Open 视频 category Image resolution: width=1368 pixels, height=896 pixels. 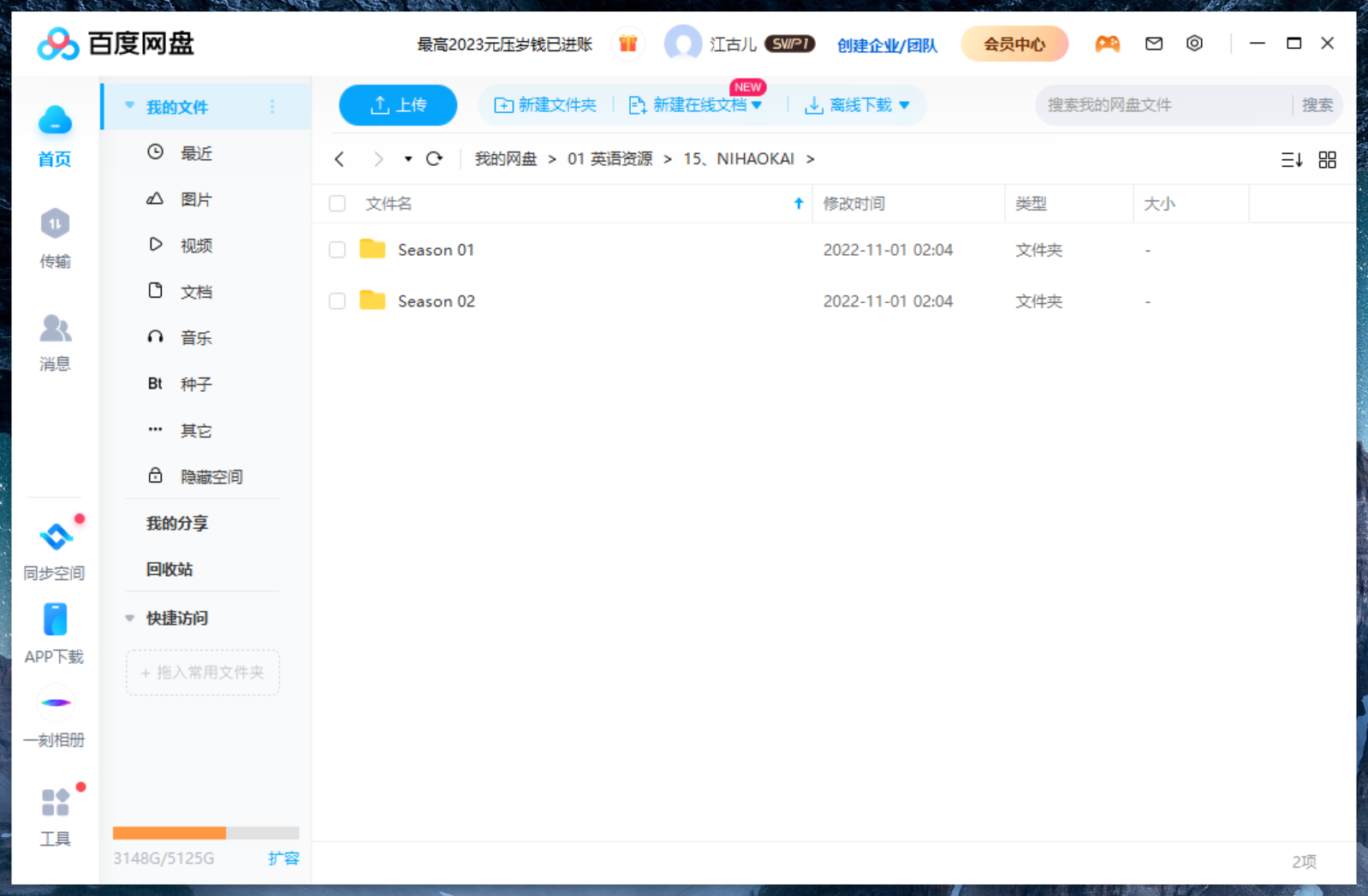coord(196,246)
